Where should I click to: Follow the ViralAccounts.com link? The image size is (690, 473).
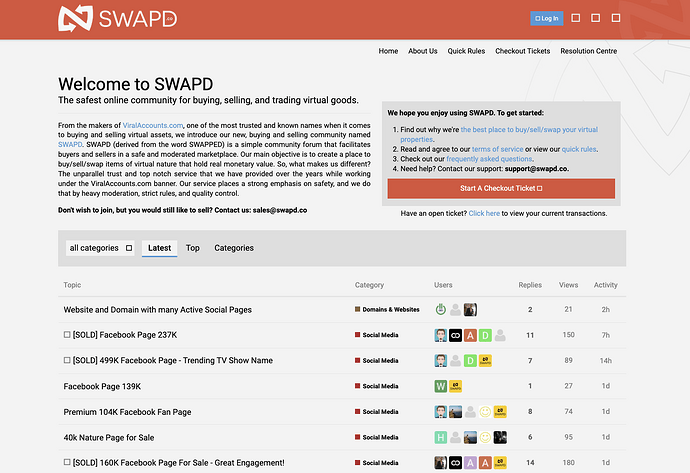click(x=153, y=125)
